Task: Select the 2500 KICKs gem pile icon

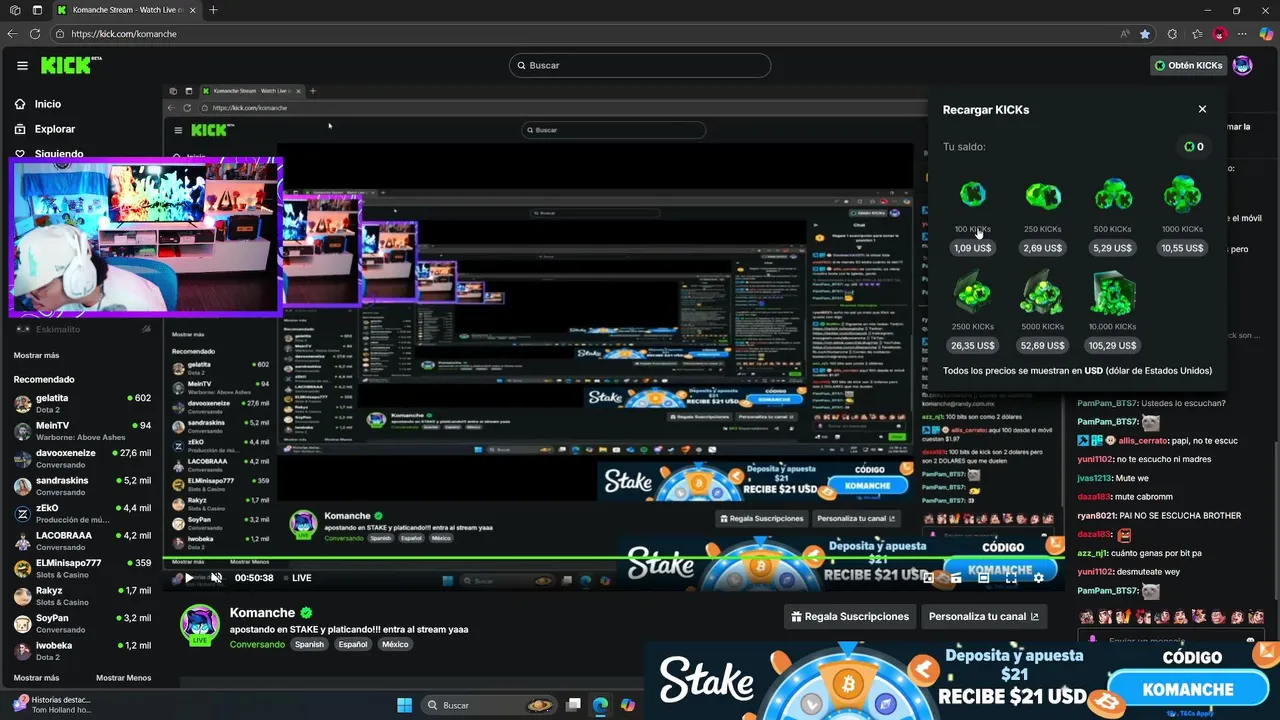Action: 972,292
